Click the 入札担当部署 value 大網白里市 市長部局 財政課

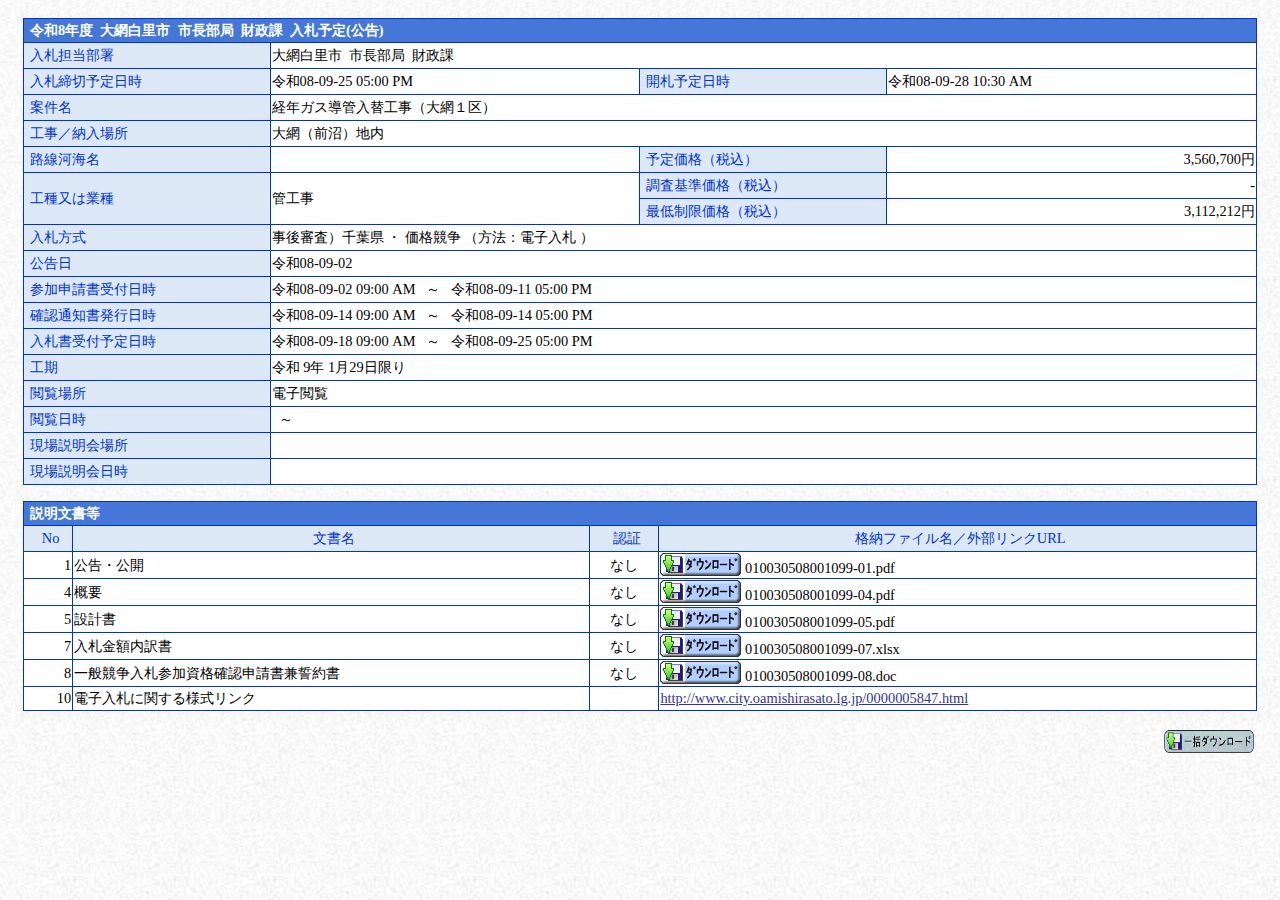point(363,55)
